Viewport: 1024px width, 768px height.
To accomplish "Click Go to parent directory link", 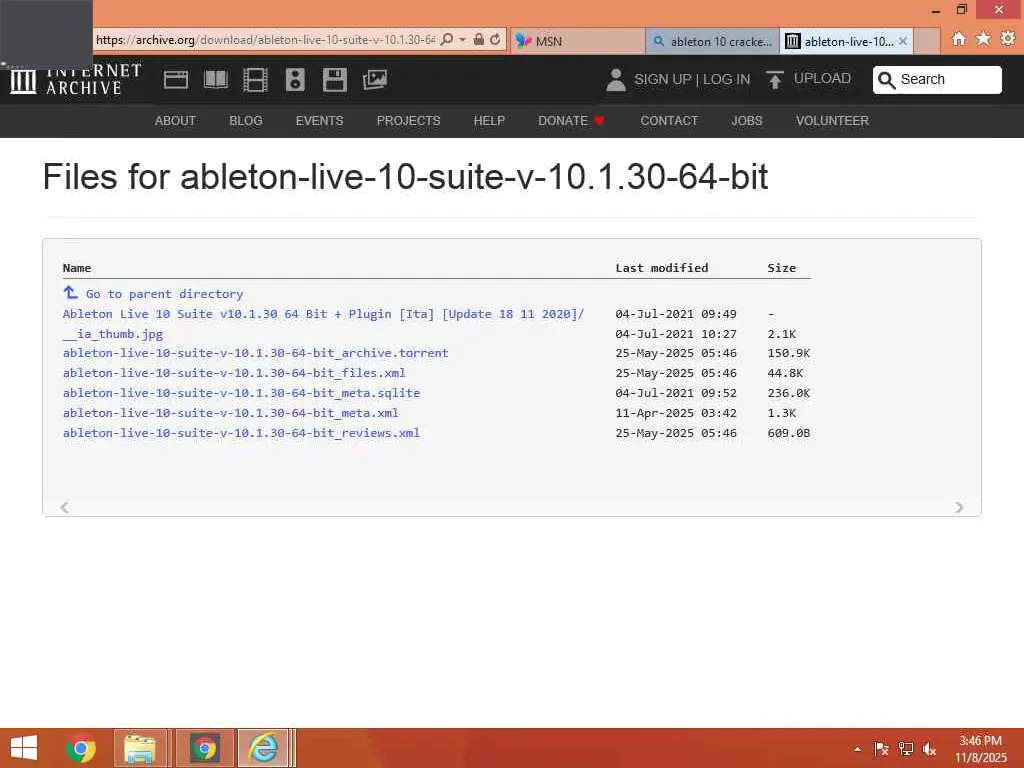I will 165,294.
